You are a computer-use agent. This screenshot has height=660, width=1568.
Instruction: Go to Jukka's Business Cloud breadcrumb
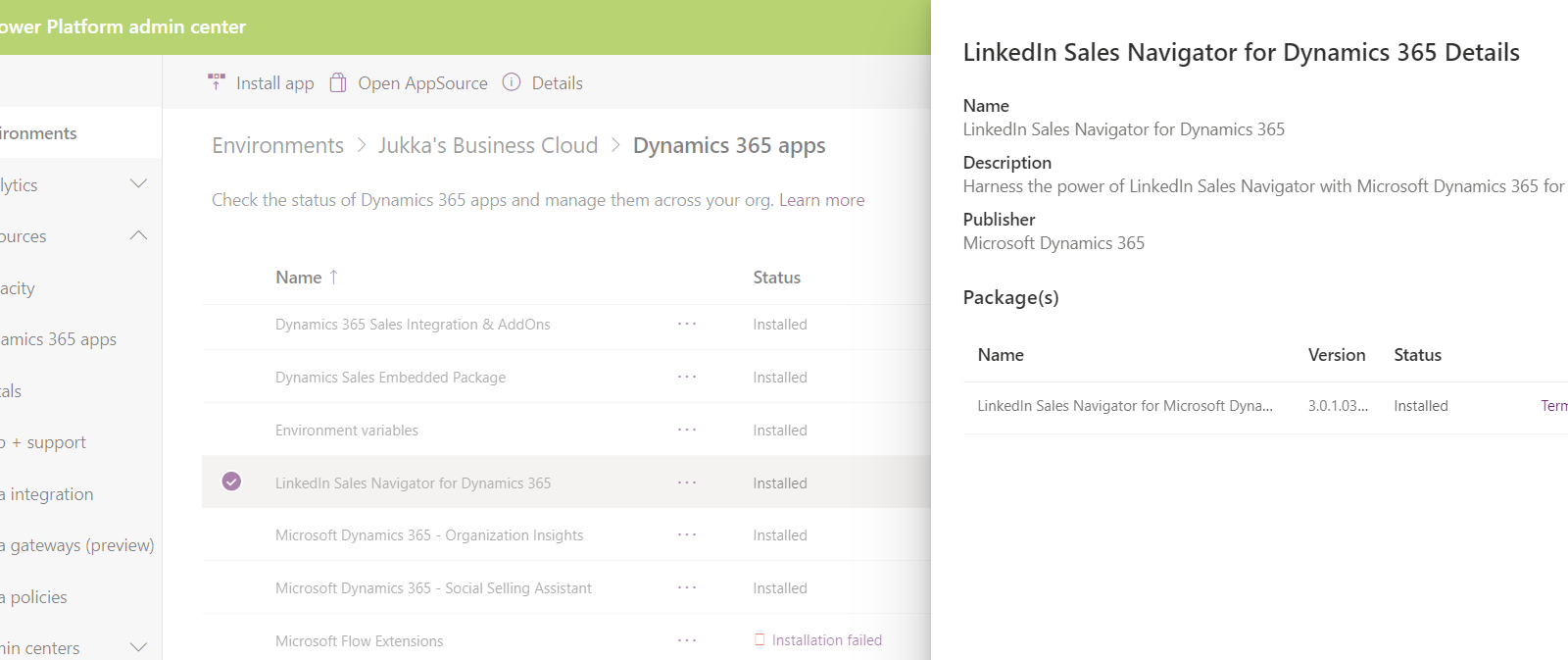pos(488,145)
